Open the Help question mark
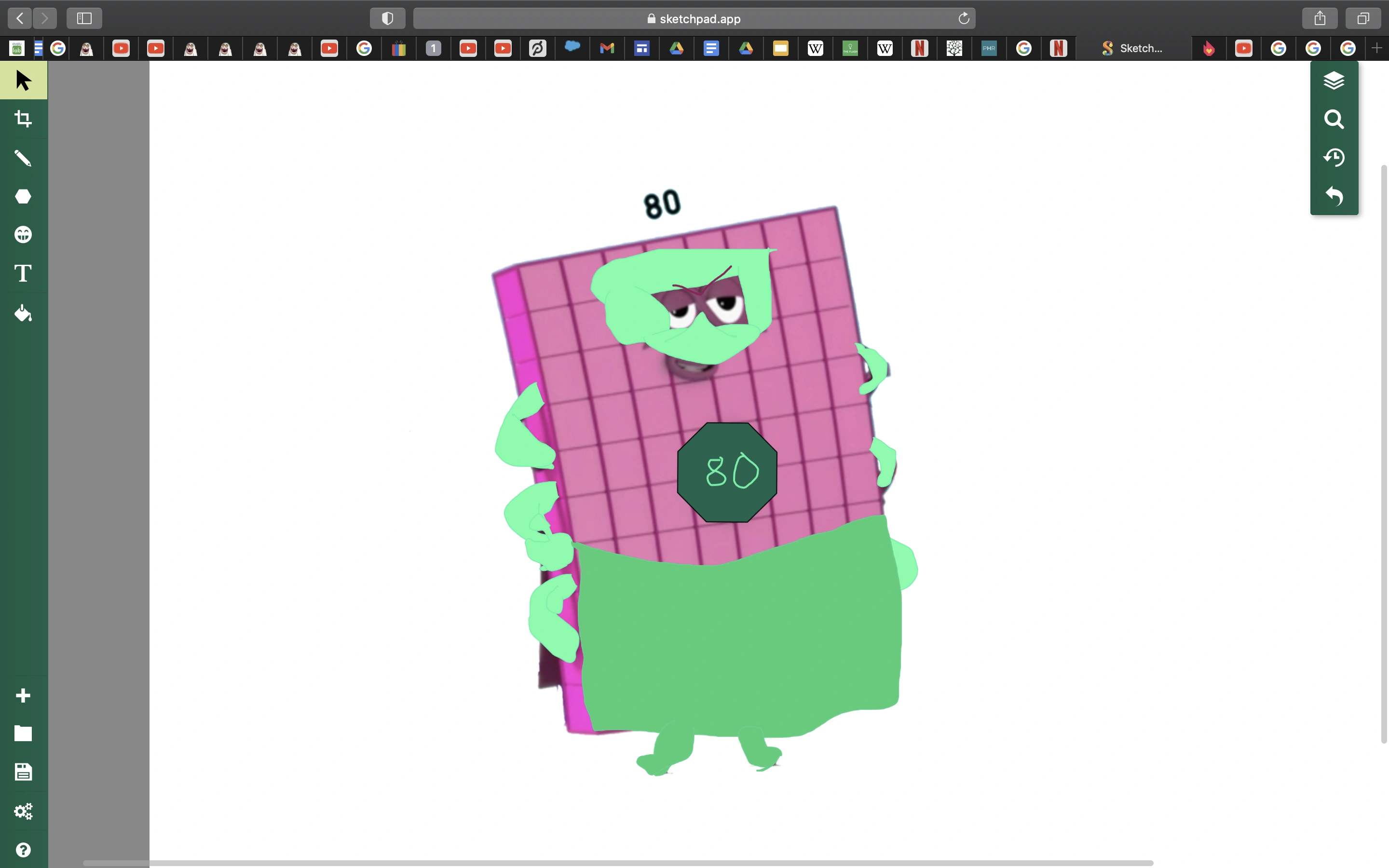The width and height of the screenshot is (1389, 868). (x=23, y=850)
